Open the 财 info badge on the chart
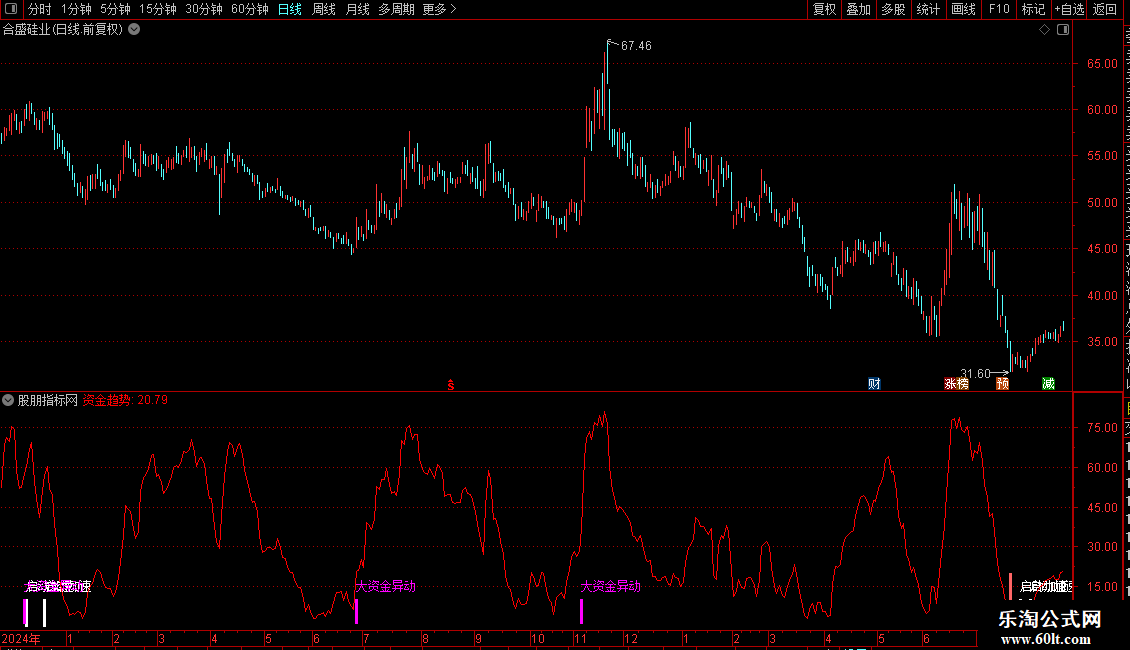Viewport: 1130px width, 650px height. click(874, 383)
